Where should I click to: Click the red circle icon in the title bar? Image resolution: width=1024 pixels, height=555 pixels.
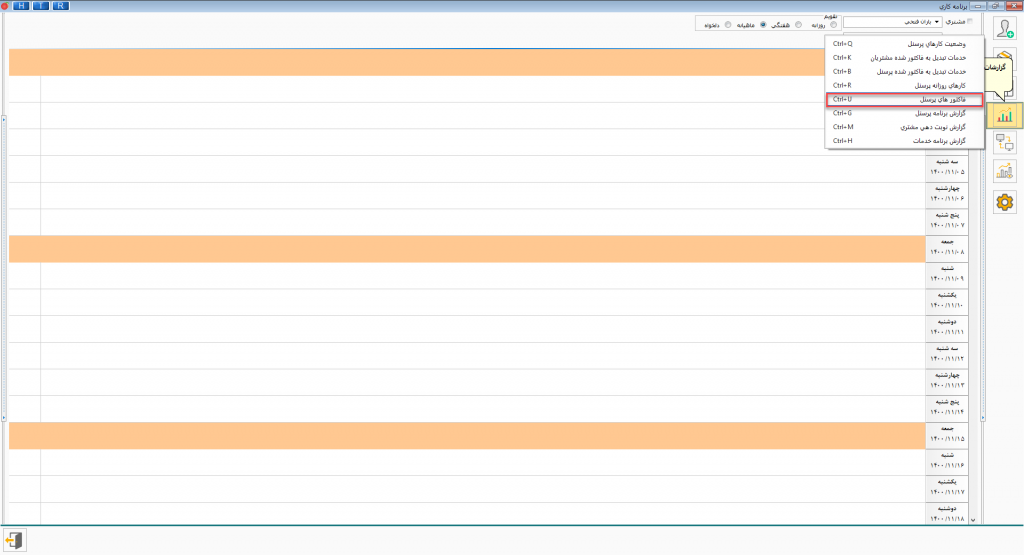tap(5, 6)
